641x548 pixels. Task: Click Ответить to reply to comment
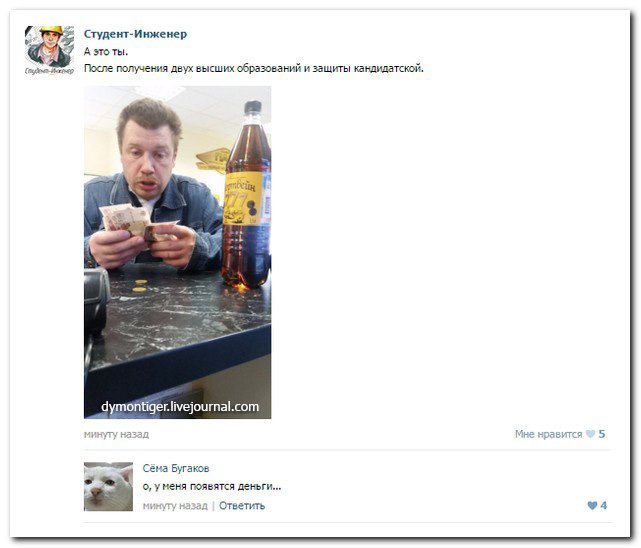click(242, 506)
